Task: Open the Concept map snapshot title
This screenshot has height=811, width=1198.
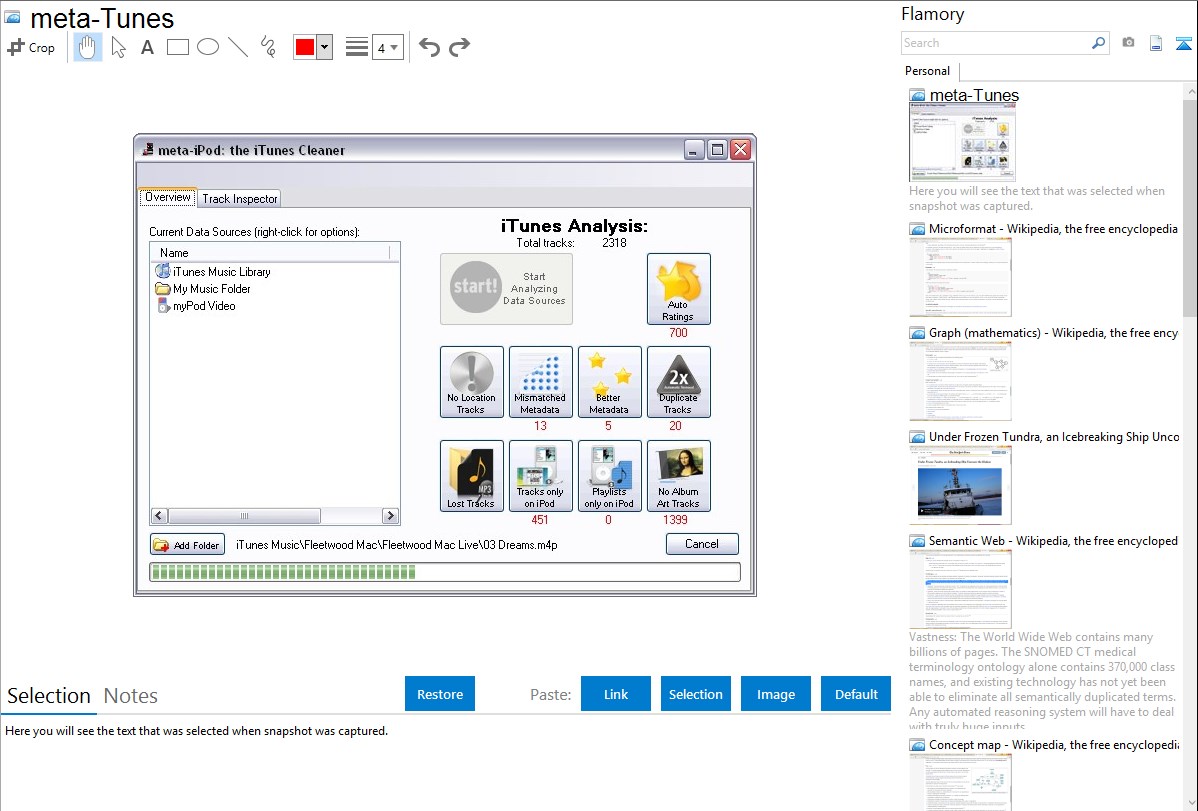Action: [x=1053, y=744]
